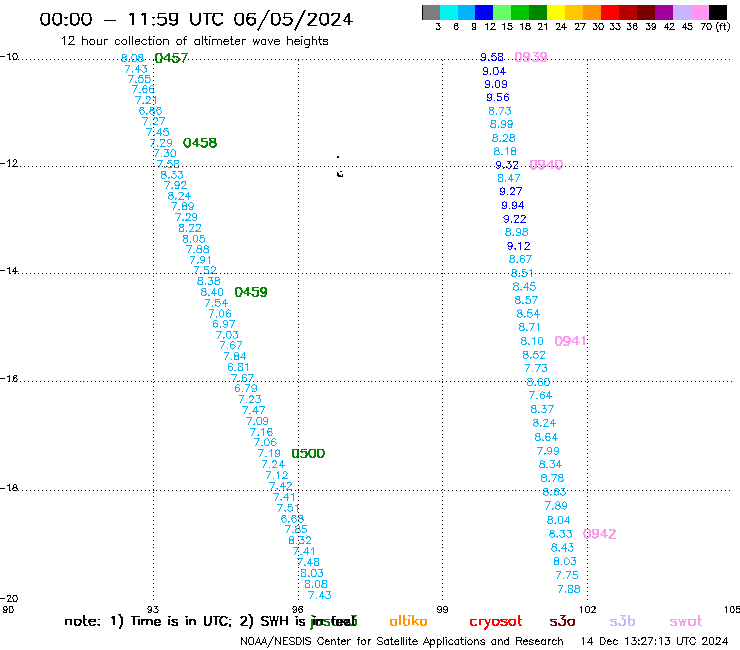Select the wave height reading 7.73
Image resolution: width=740 pixels, height=650 pixels.
(536, 368)
